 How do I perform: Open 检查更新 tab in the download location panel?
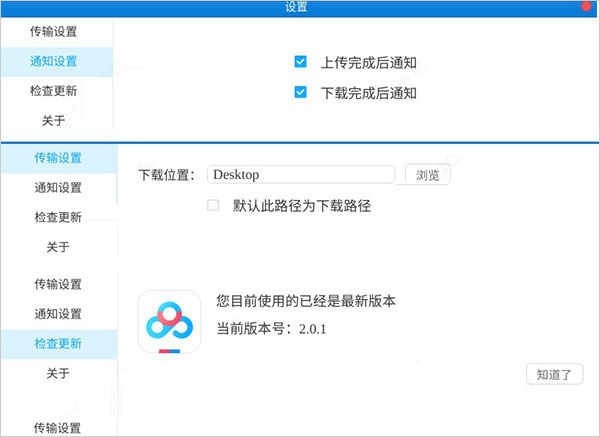coord(58,217)
